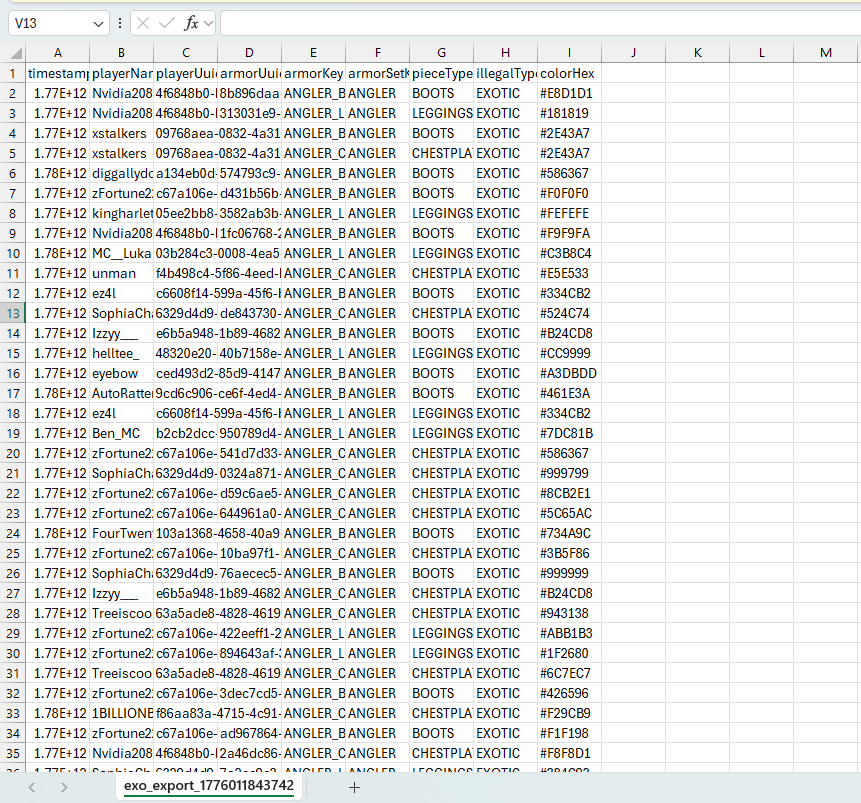
Task: Click player name cell kingharlet
Action: click(121, 213)
